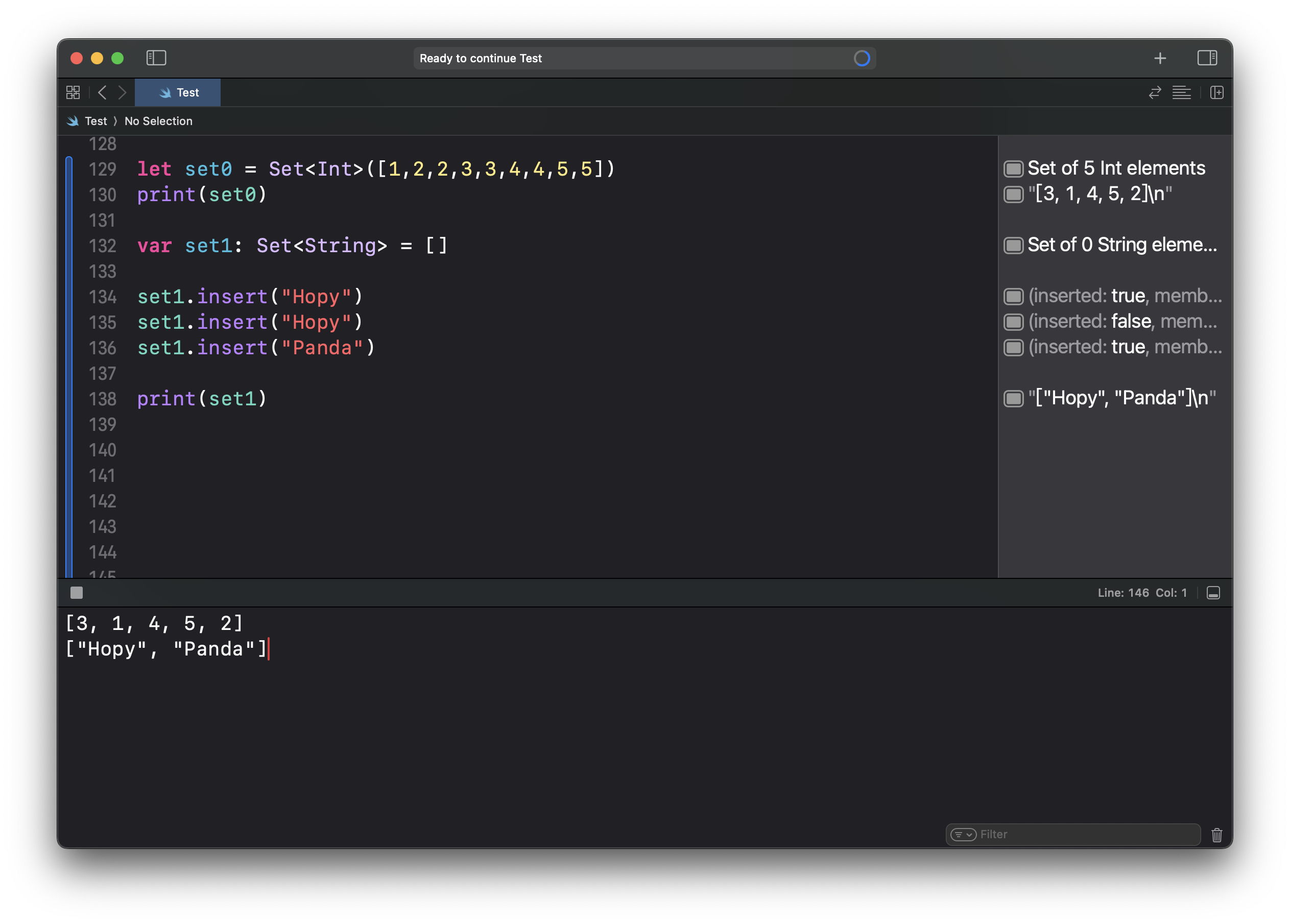Show result for "[3, 1, 4, 5, 2]\n"
1290x924 pixels.
point(1014,194)
